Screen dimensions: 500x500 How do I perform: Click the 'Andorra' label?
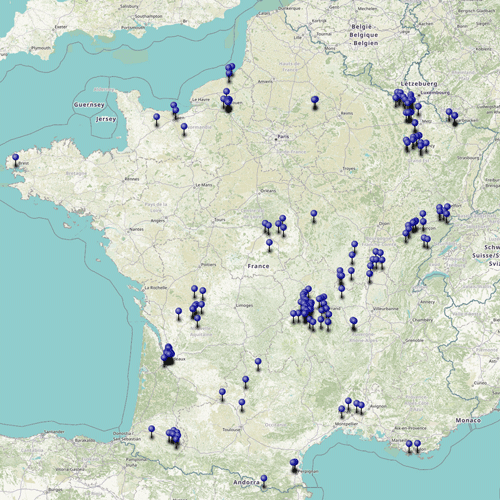point(246,482)
